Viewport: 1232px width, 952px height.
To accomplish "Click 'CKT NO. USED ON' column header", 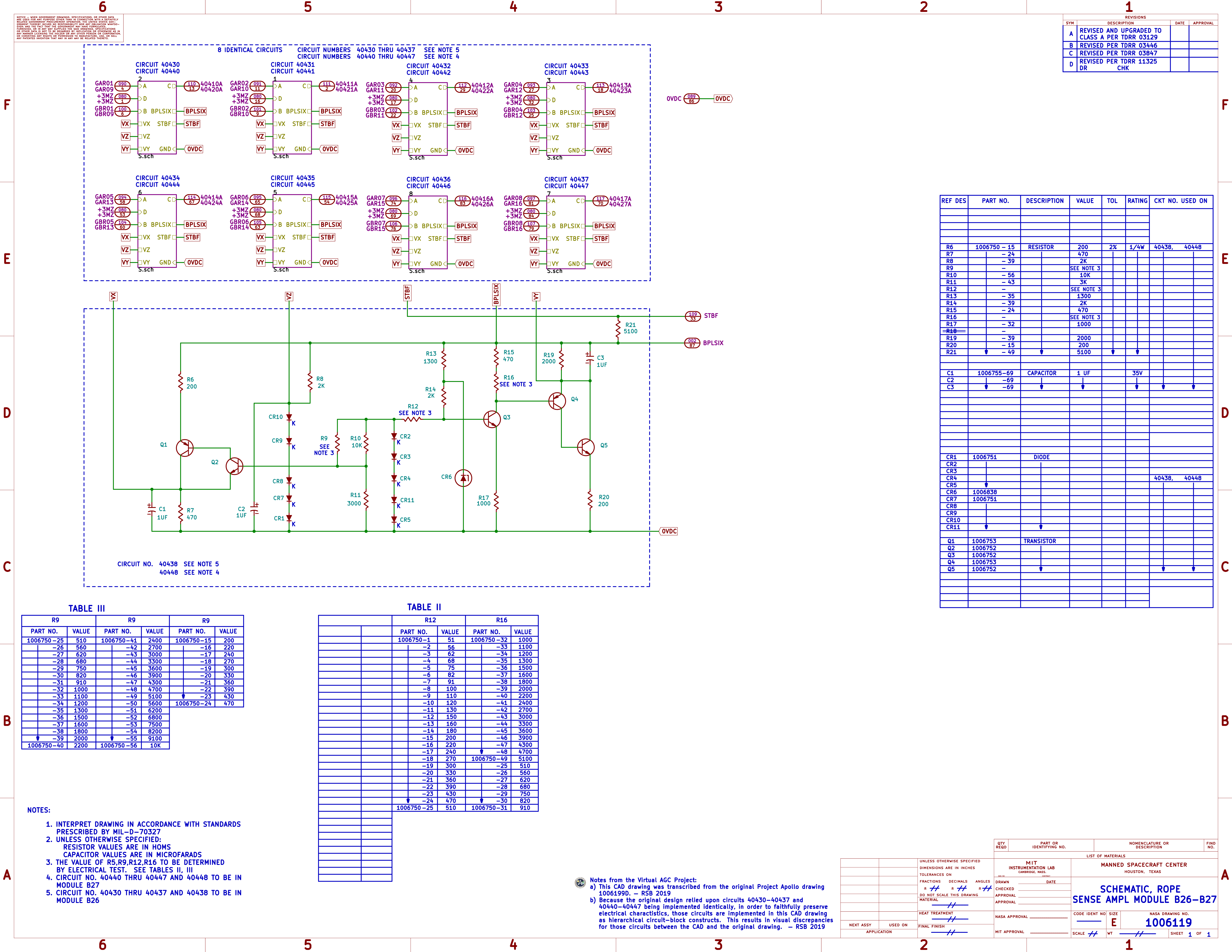I will [x=1181, y=201].
